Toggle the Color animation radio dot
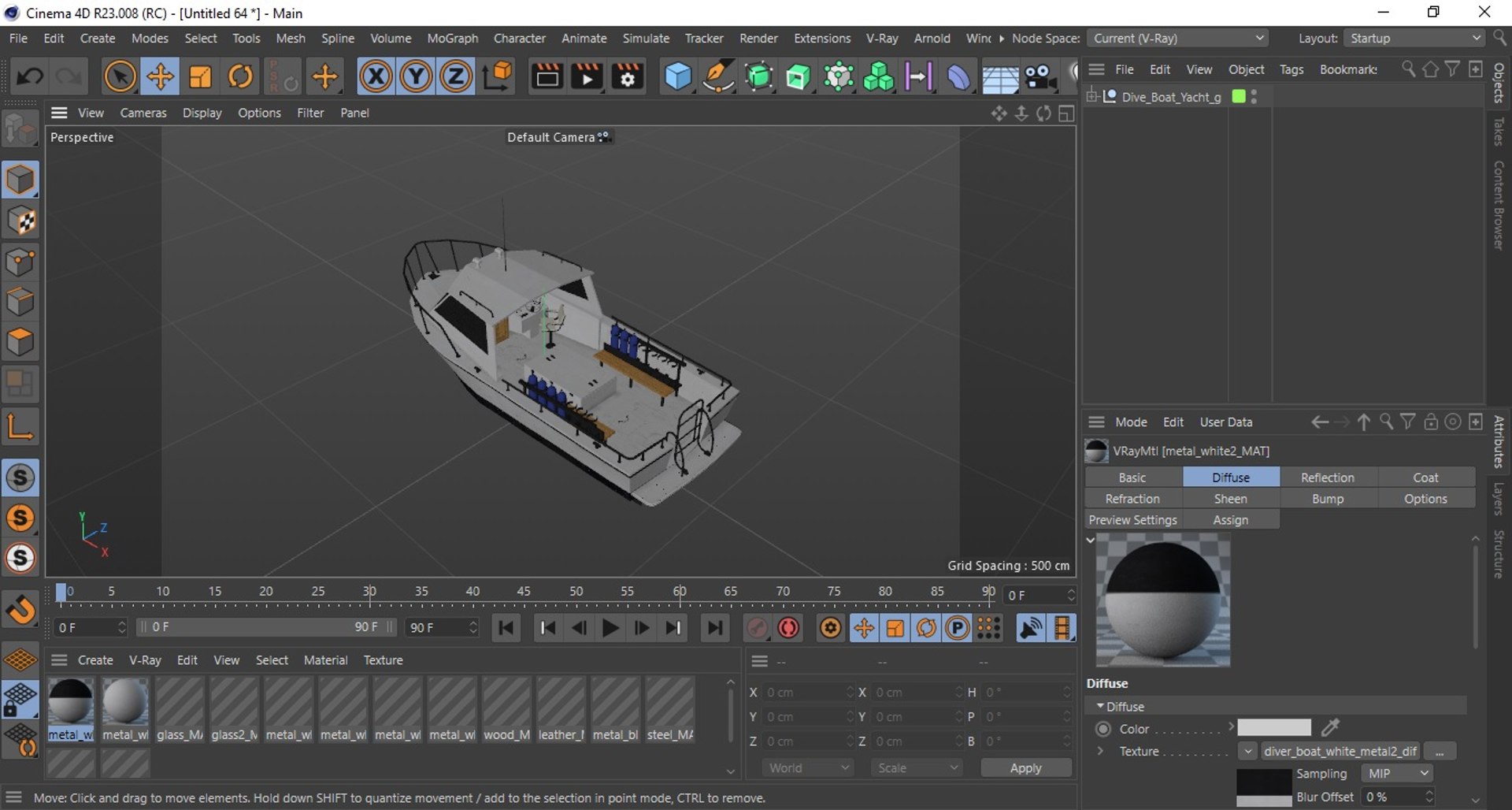 [x=1103, y=729]
